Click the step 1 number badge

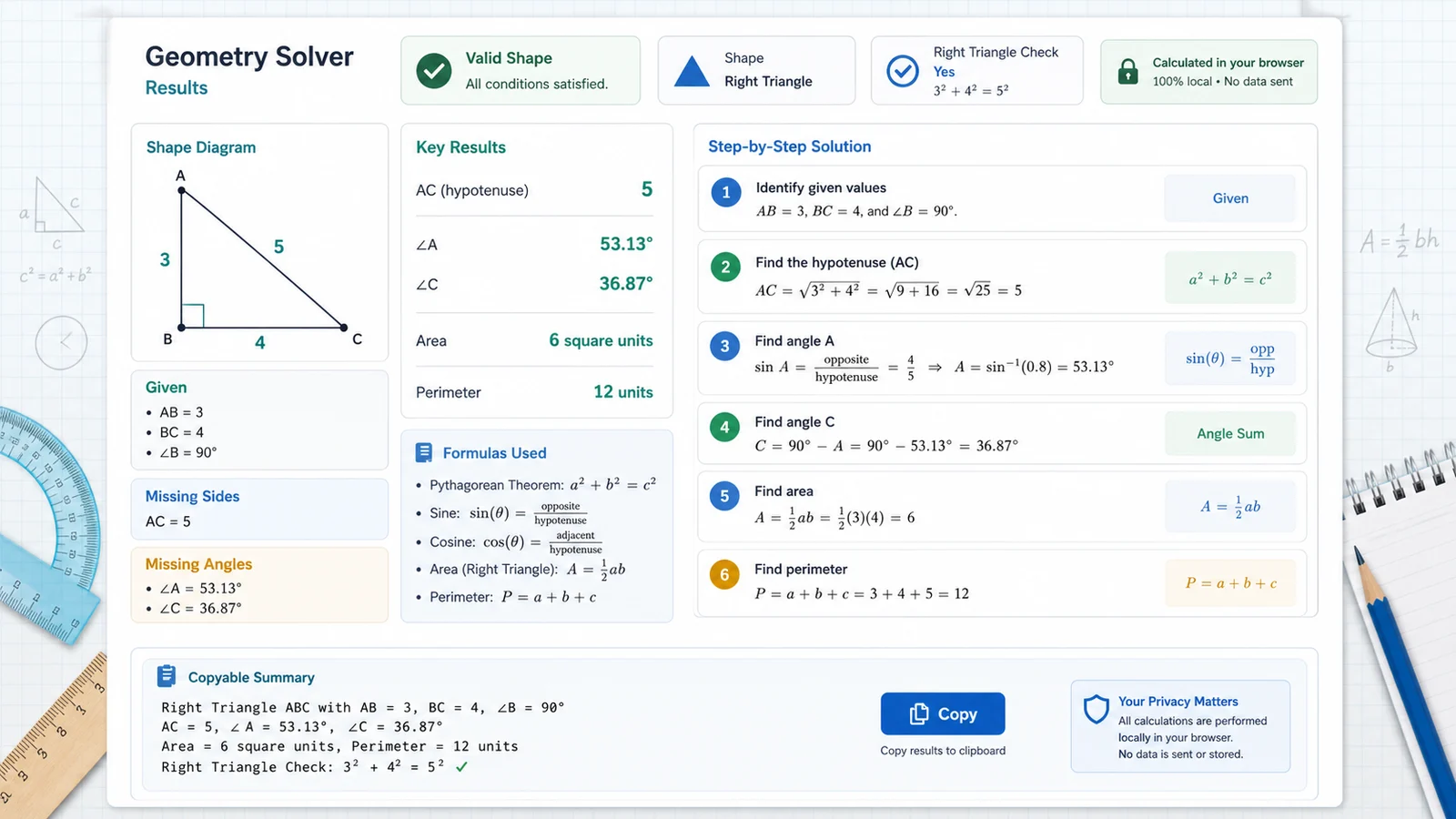pyautogui.click(x=726, y=192)
